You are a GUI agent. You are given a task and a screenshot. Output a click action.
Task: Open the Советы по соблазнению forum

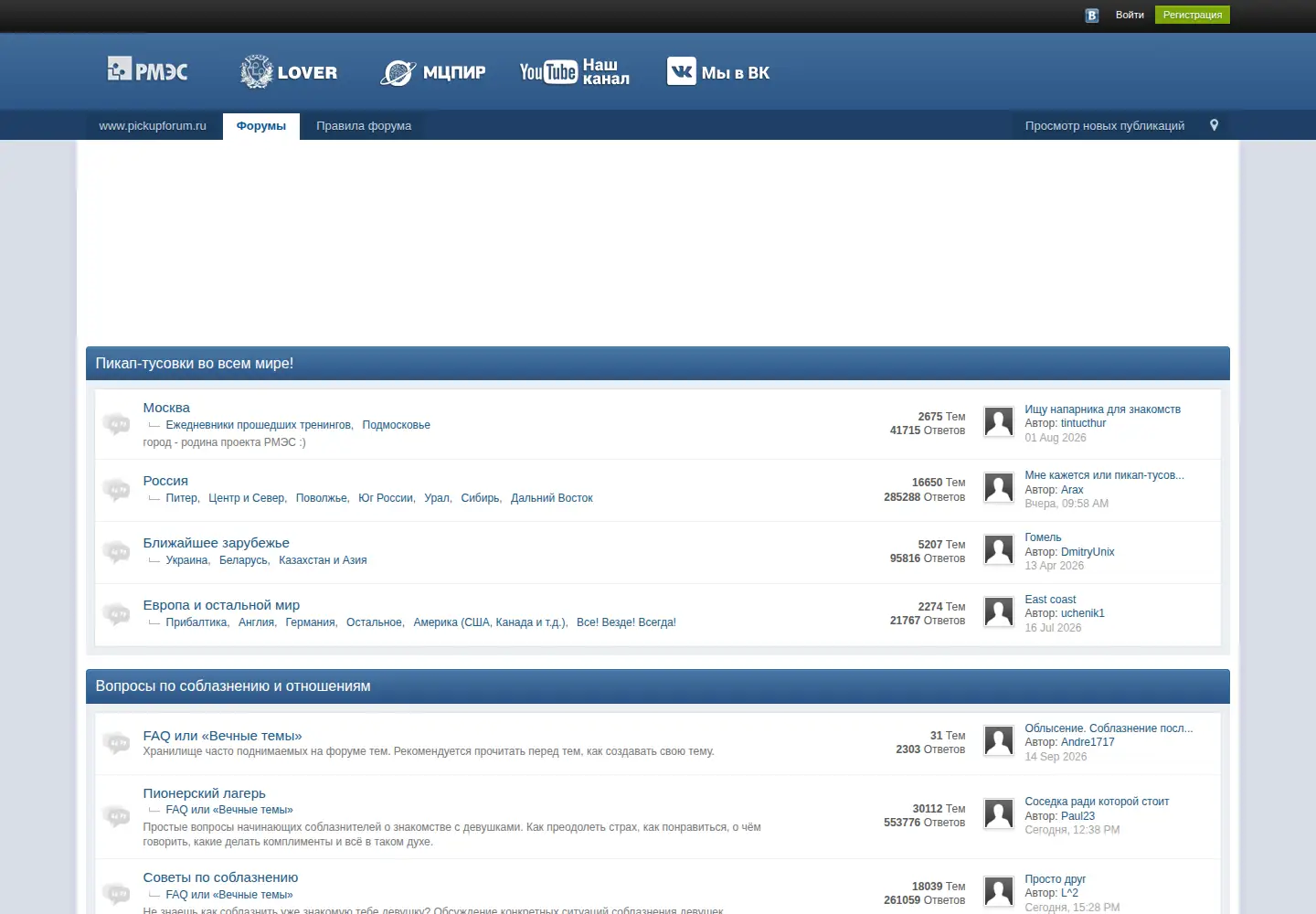coord(220,877)
